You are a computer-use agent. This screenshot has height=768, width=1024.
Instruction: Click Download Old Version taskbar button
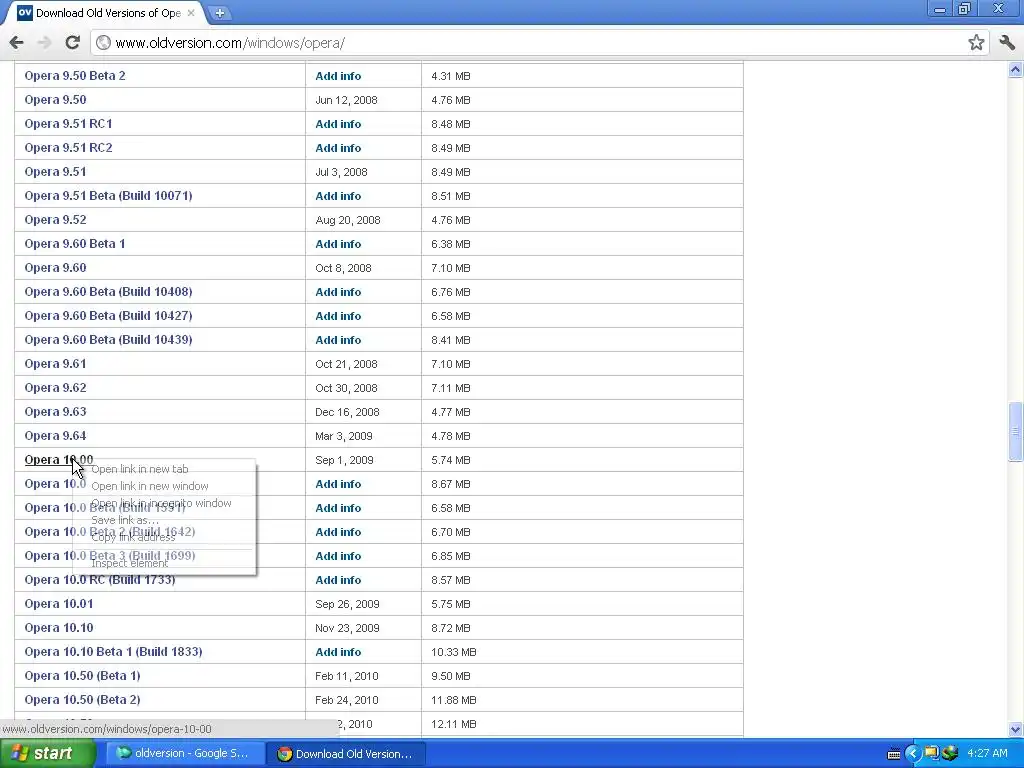point(346,754)
